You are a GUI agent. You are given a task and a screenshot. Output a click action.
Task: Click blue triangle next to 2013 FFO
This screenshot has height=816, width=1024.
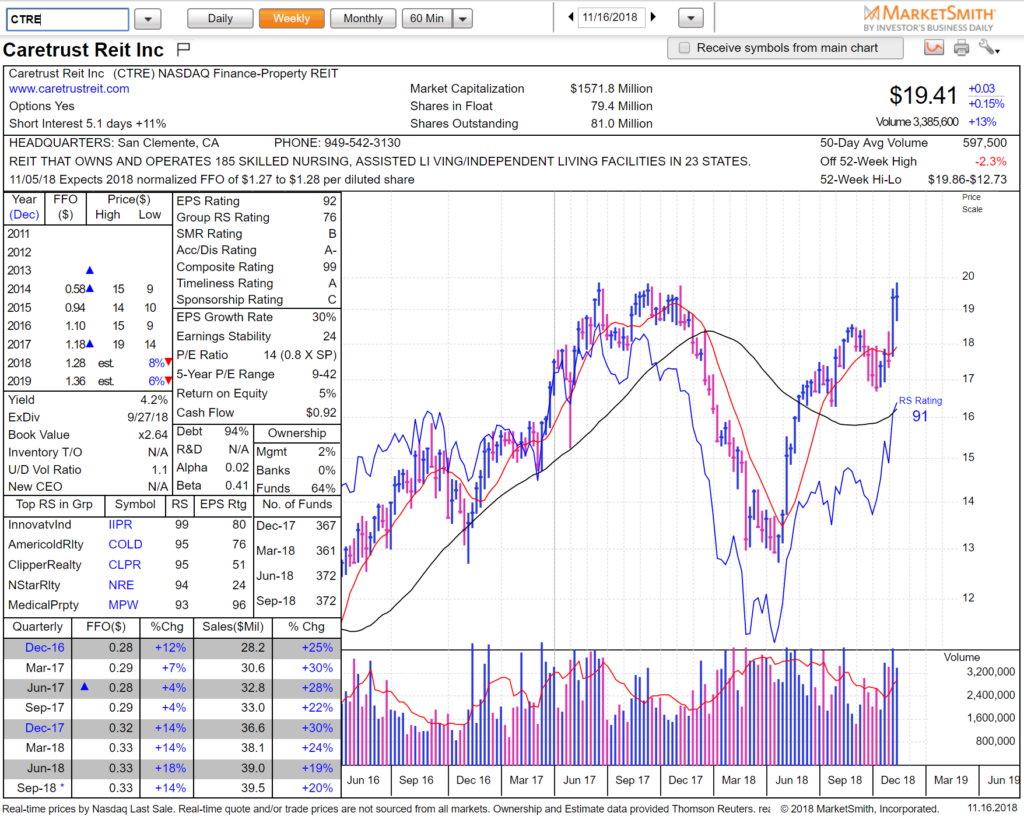[89, 270]
